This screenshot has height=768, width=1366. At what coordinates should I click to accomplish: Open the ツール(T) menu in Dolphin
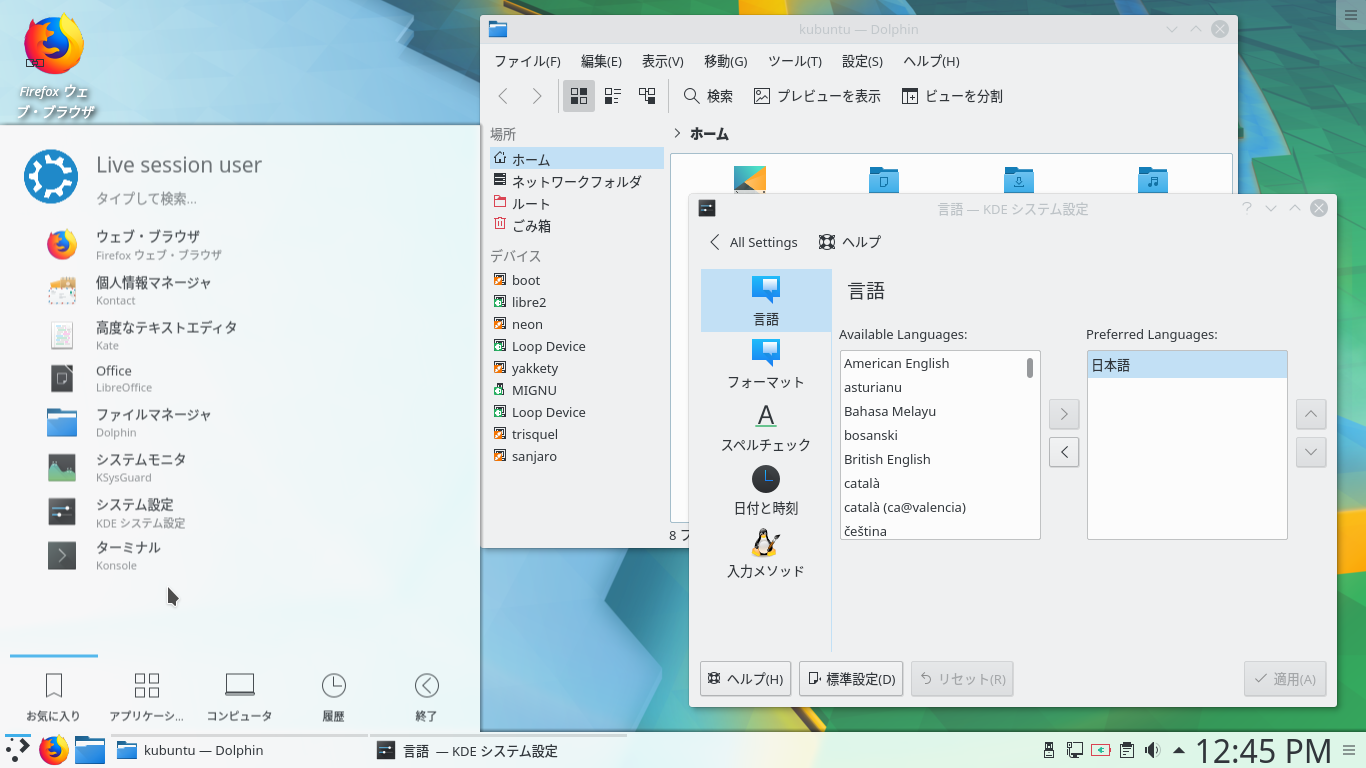[795, 61]
